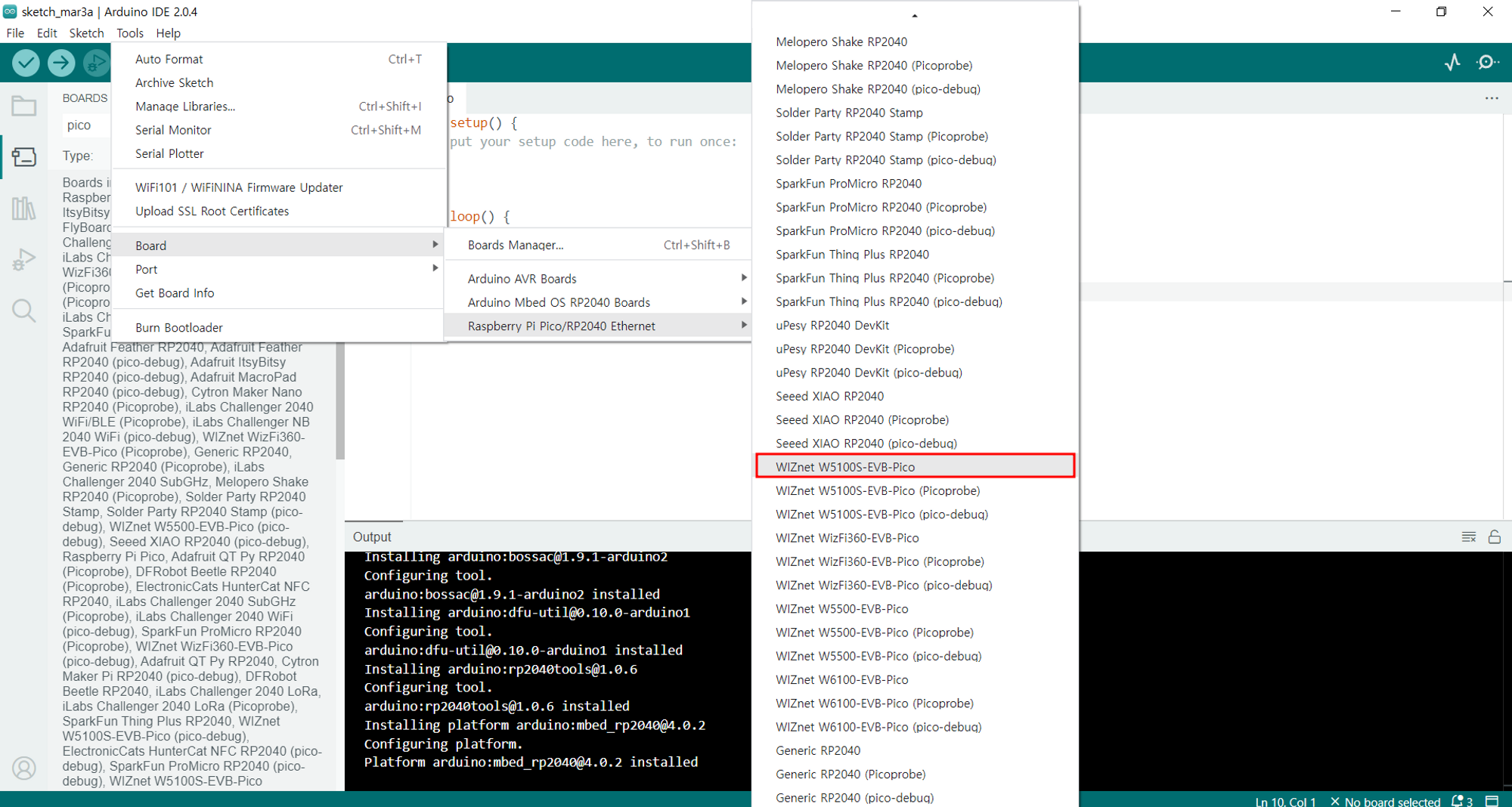Open the Tools menu
The height and width of the screenshot is (807, 1512).
[129, 32]
